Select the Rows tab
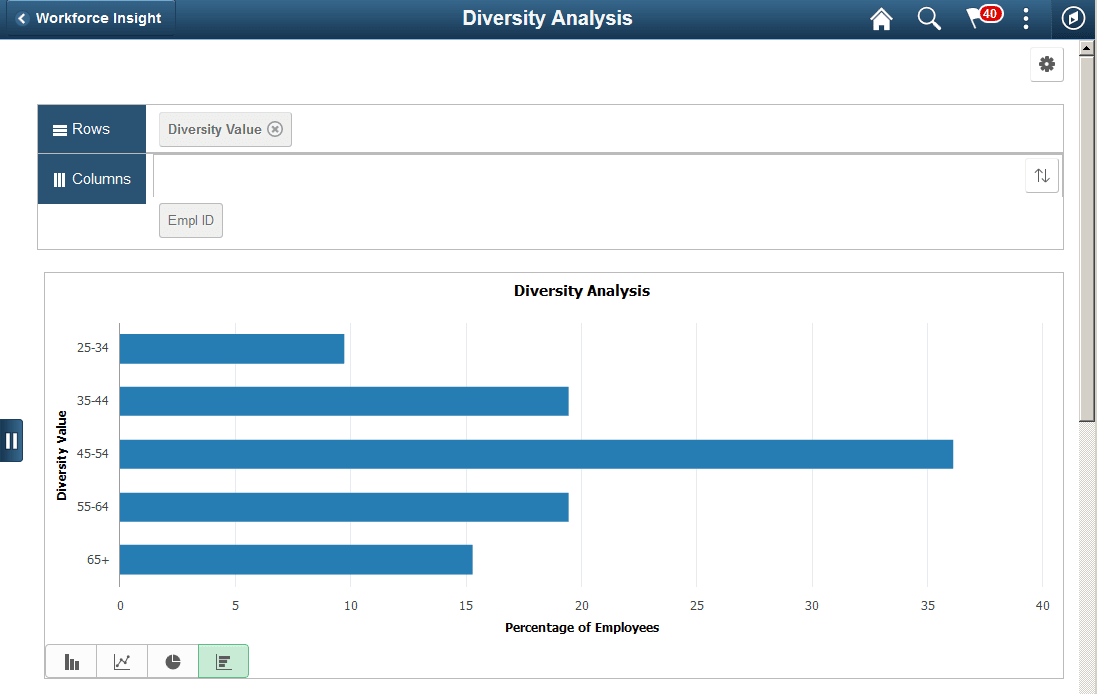Screen dimensions: 1097x694 click(91, 128)
